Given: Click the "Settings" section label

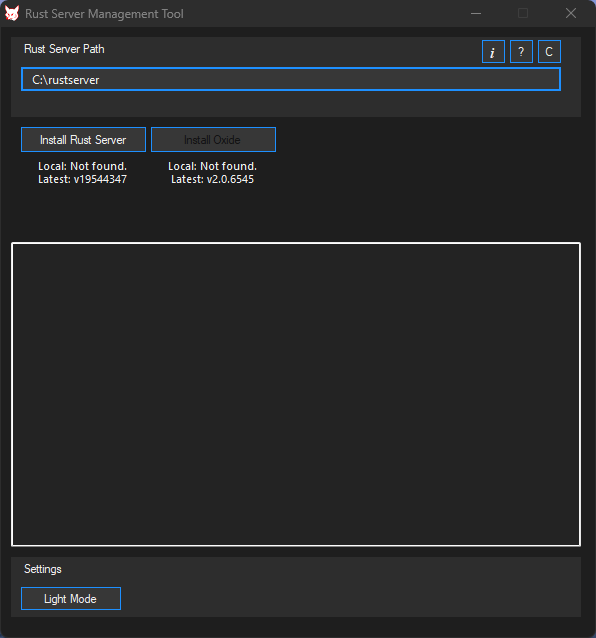Looking at the screenshot, I should pyautogui.click(x=43, y=569).
